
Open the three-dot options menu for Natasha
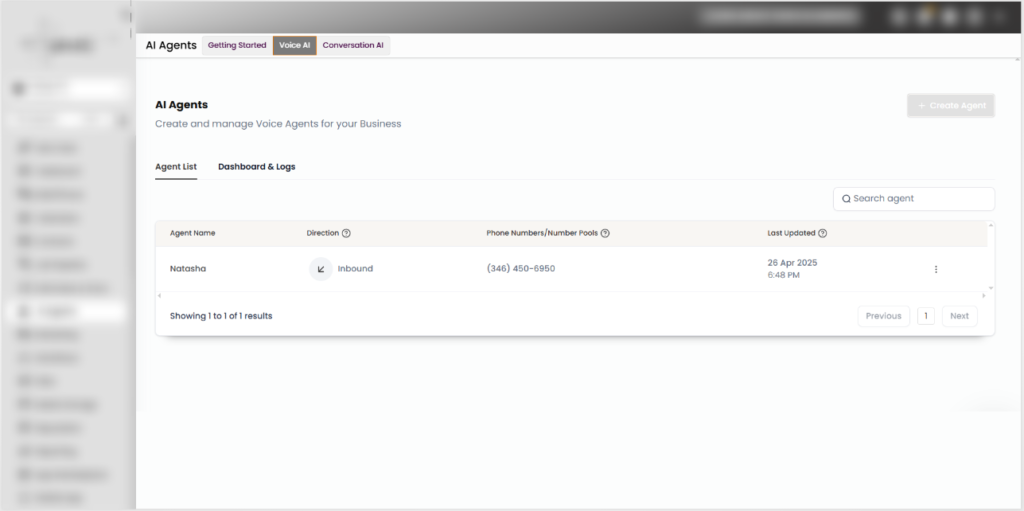(936, 269)
